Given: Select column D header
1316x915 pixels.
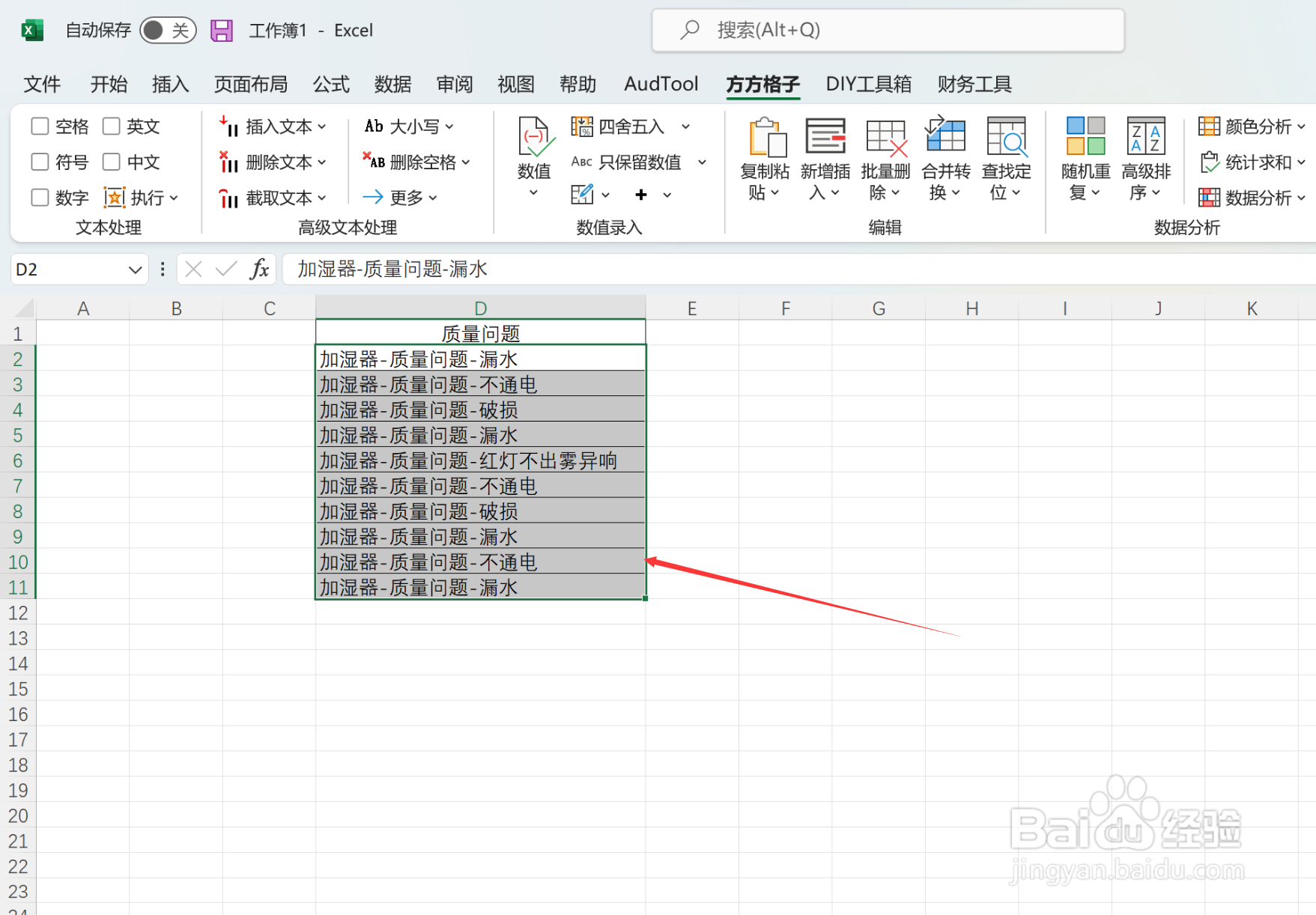Looking at the screenshot, I should coord(480,308).
